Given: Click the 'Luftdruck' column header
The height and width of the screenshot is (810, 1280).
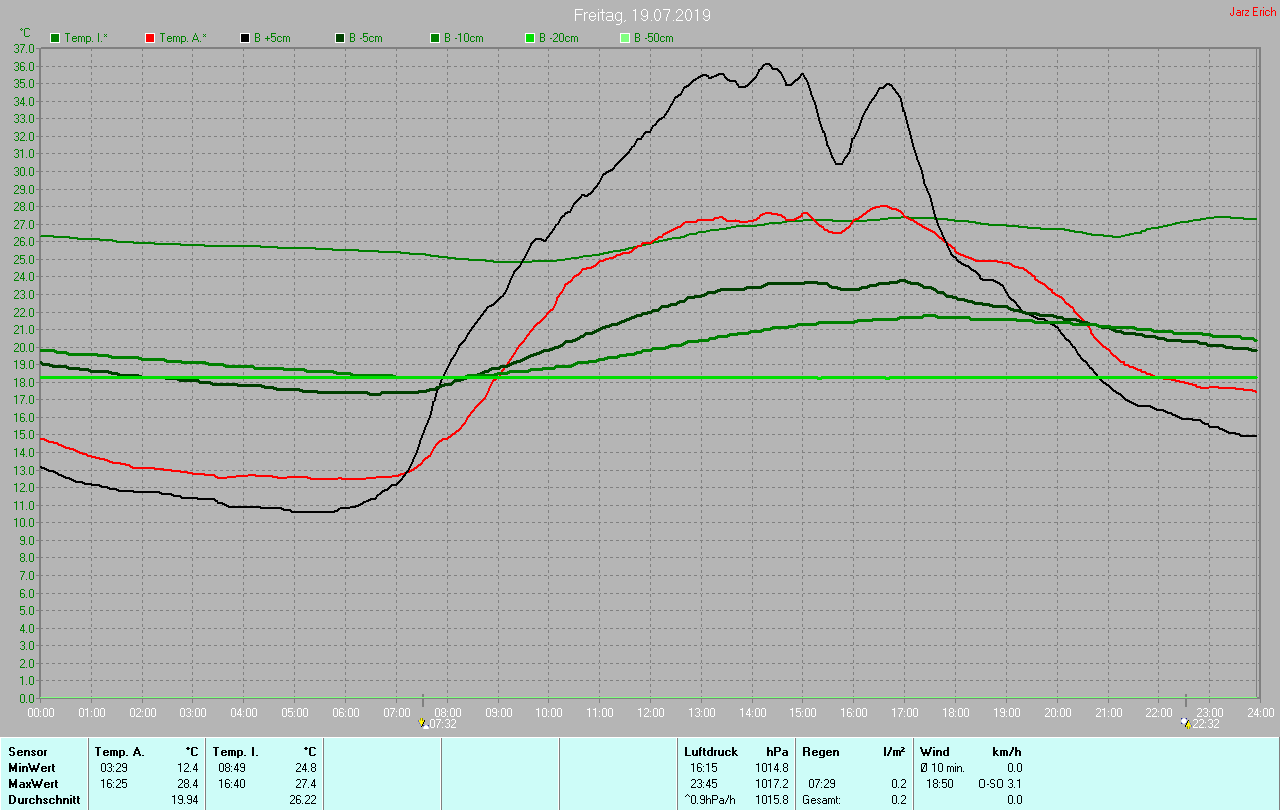Looking at the screenshot, I should tap(710, 752).
